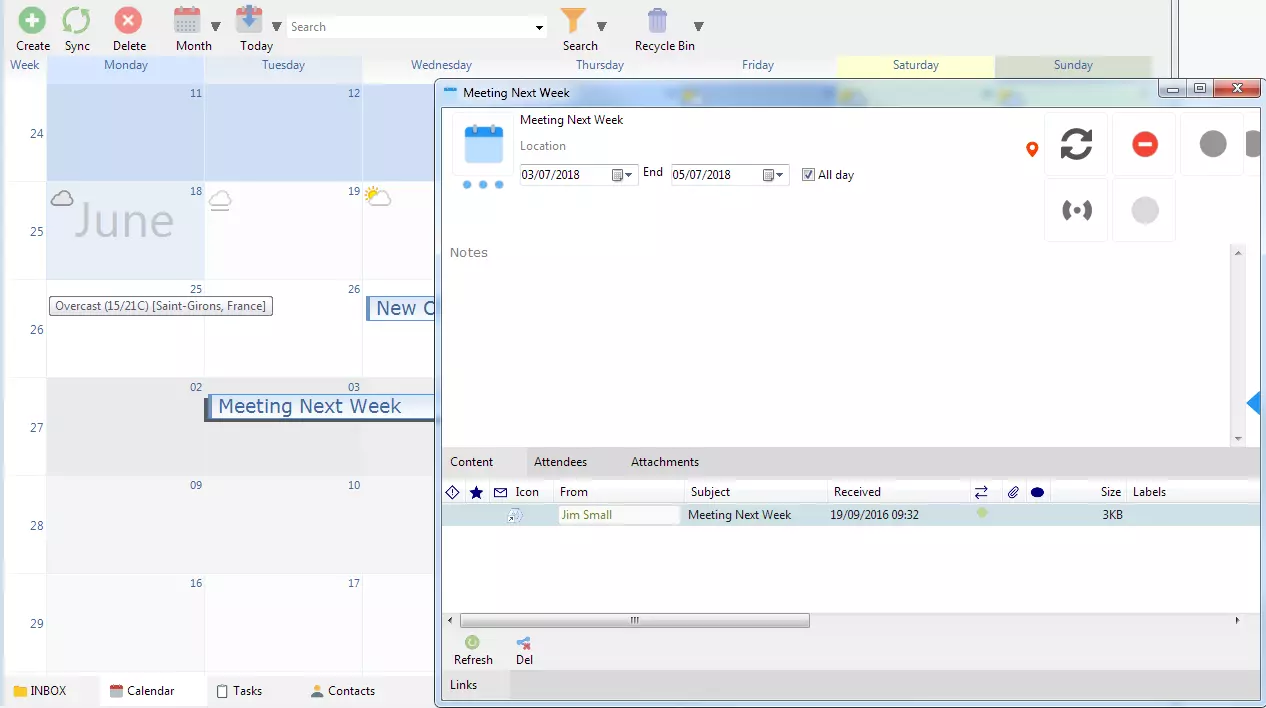The image size is (1266, 708).
Task: Open the Recycle Bin
Action: (x=658, y=21)
